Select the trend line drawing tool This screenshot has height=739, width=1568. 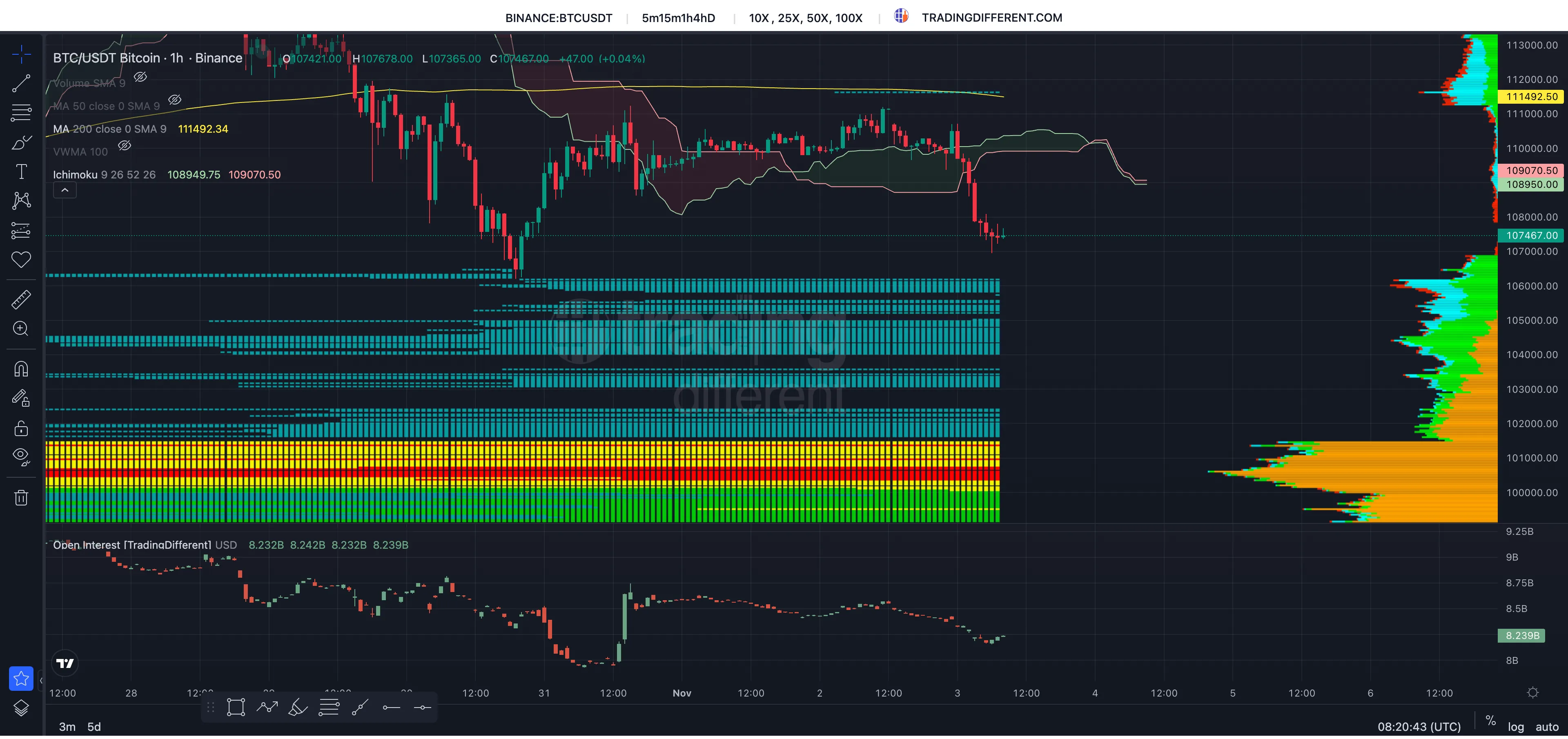click(x=21, y=83)
